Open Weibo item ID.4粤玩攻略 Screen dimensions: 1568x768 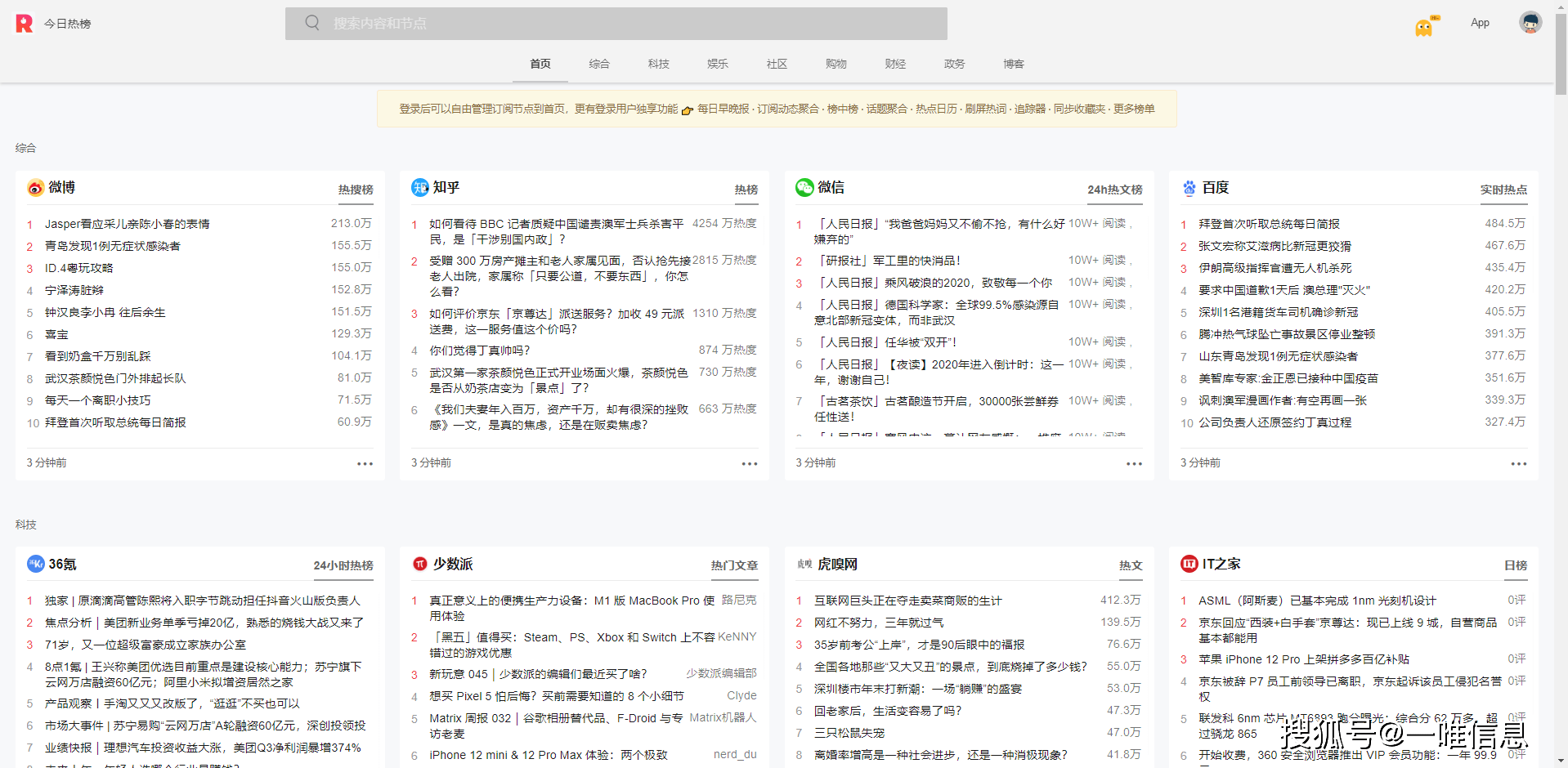coord(78,268)
